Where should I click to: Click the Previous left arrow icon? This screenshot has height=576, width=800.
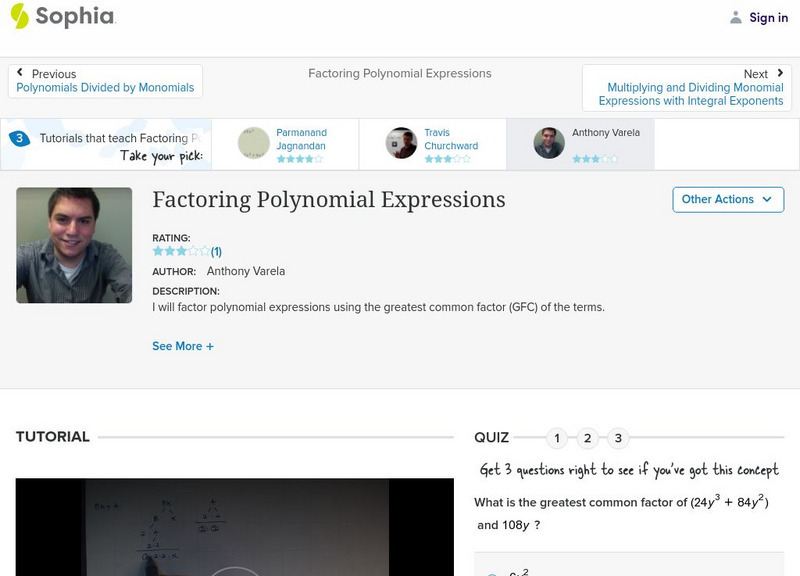(x=20, y=73)
